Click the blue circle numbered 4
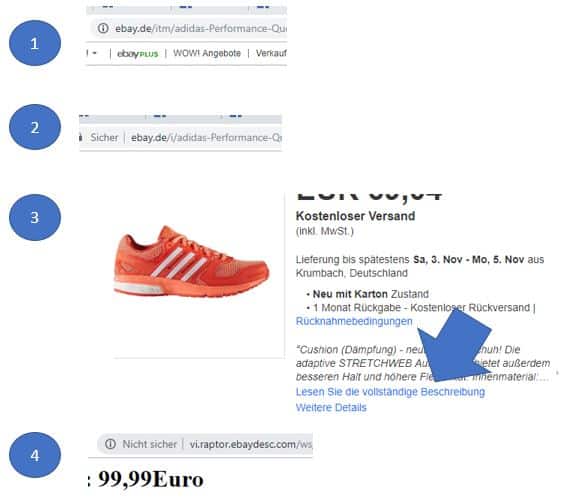This screenshot has width=568, height=501. tap(35, 455)
